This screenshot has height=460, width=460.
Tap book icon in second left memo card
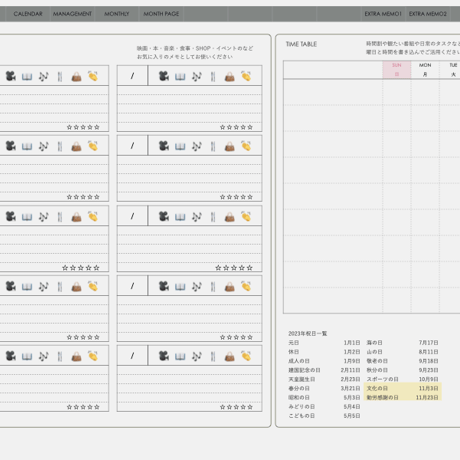[x=27, y=147]
